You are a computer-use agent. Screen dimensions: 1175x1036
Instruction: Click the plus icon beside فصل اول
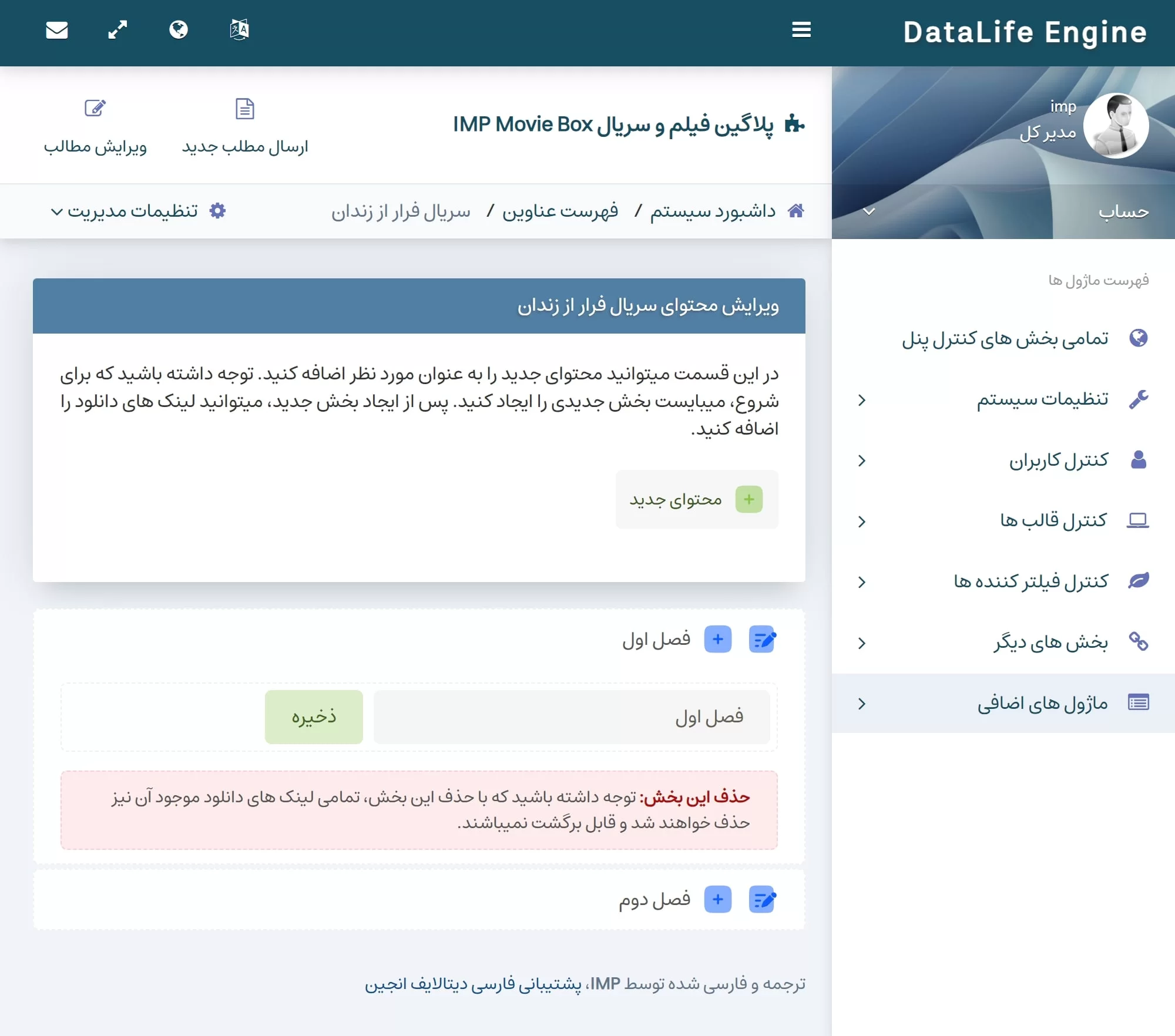click(717, 639)
